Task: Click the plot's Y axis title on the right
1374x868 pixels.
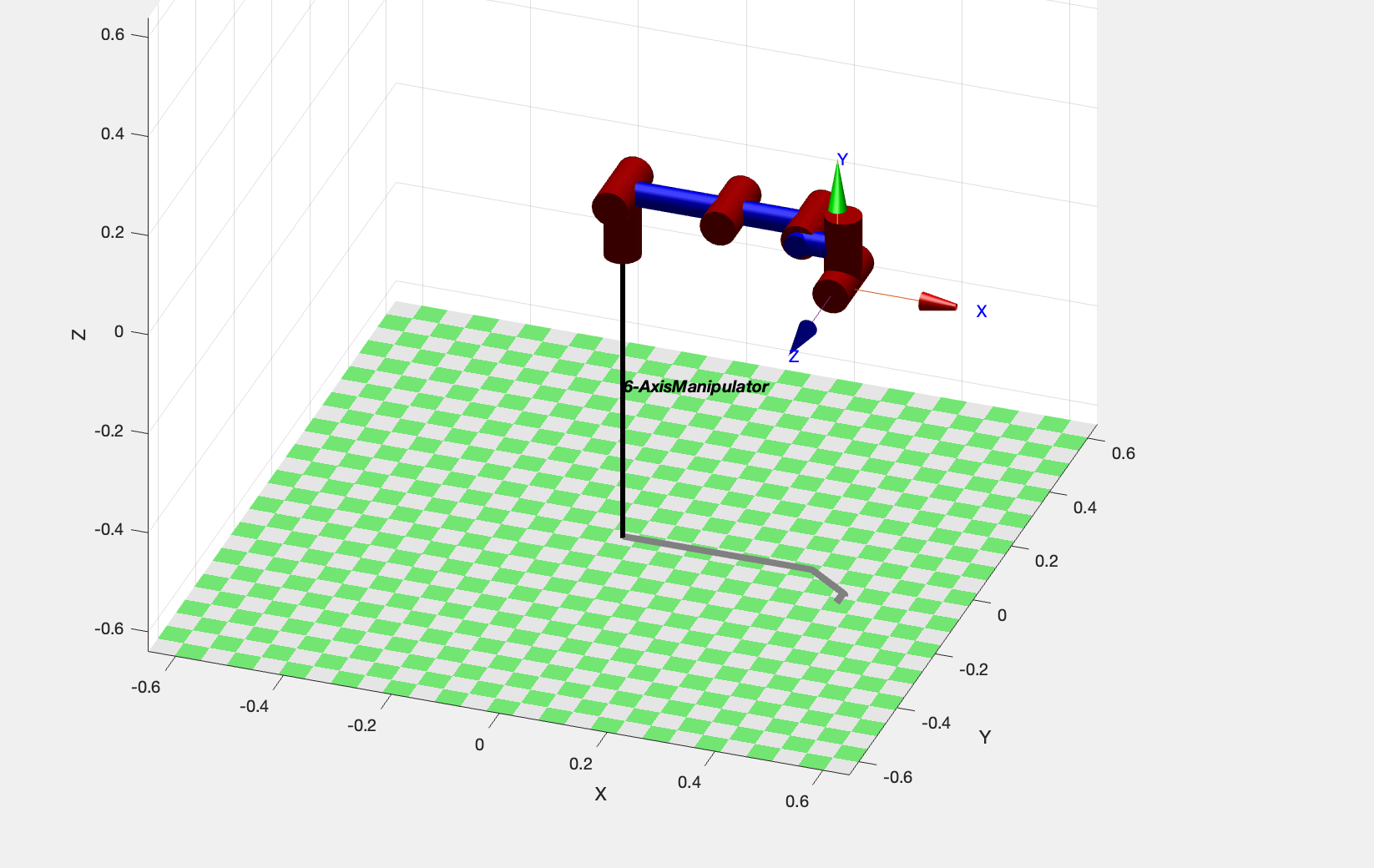Action: click(x=985, y=738)
